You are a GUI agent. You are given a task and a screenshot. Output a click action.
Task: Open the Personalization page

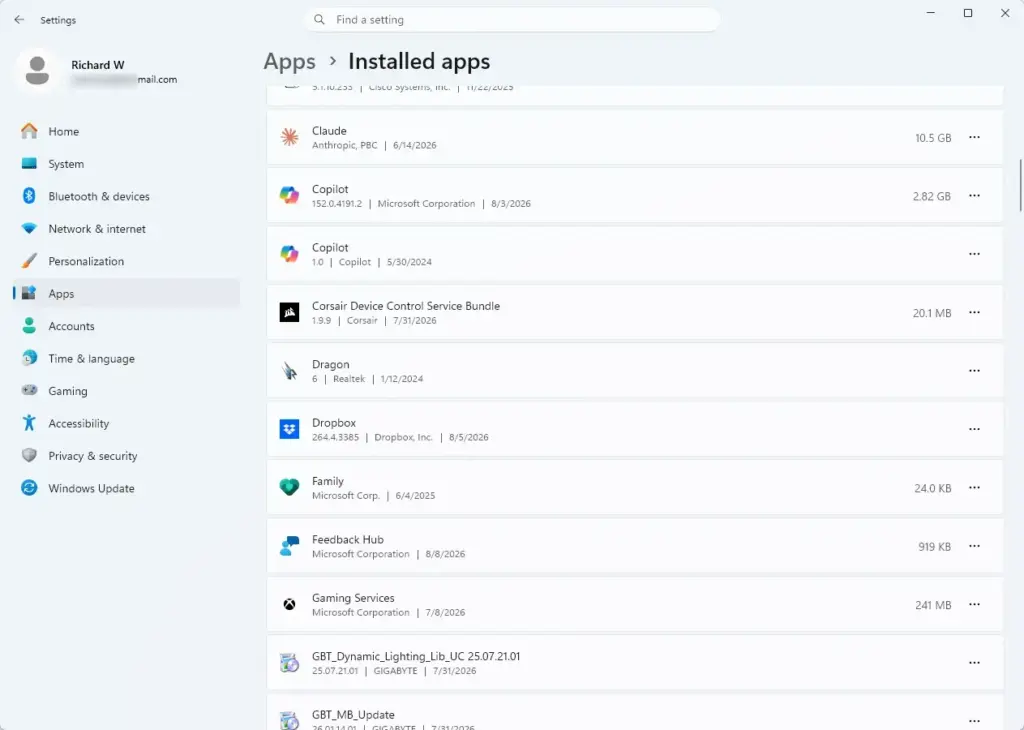pyautogui.click(x=126, y=261)
